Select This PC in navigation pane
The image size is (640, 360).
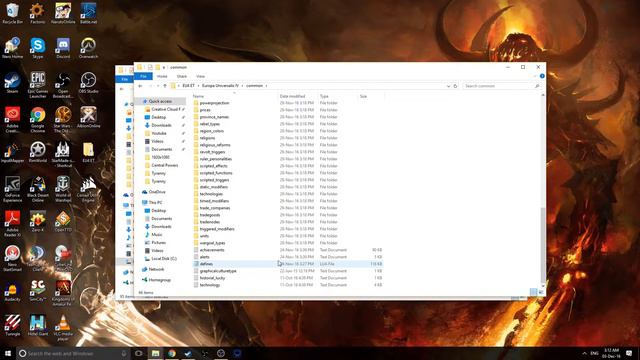(155, 202)
